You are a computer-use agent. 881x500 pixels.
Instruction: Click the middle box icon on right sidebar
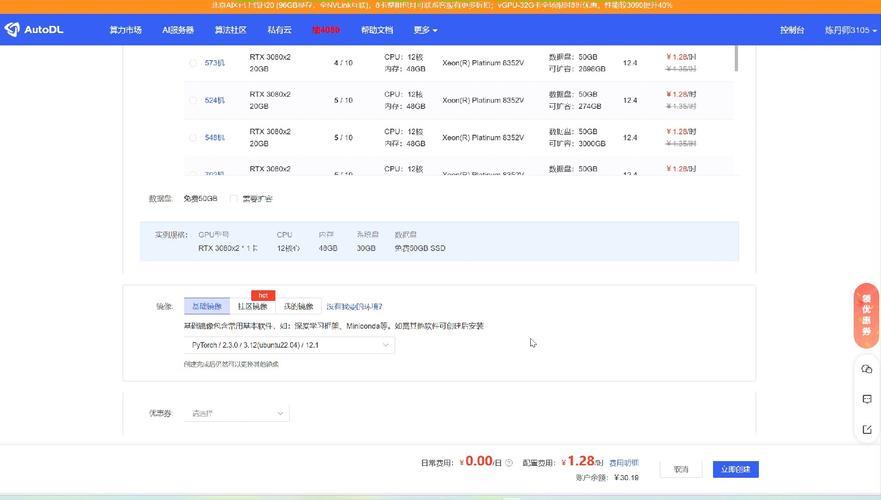click(x=866, y=399)
